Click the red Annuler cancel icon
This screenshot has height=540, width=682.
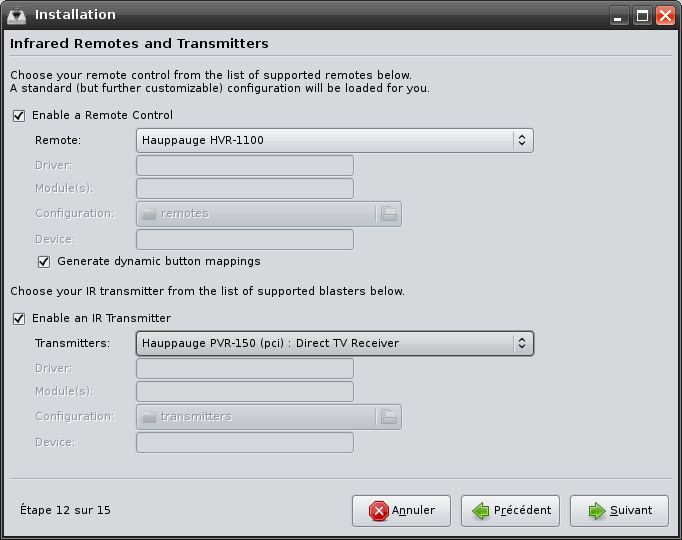[x=378, y=511]
